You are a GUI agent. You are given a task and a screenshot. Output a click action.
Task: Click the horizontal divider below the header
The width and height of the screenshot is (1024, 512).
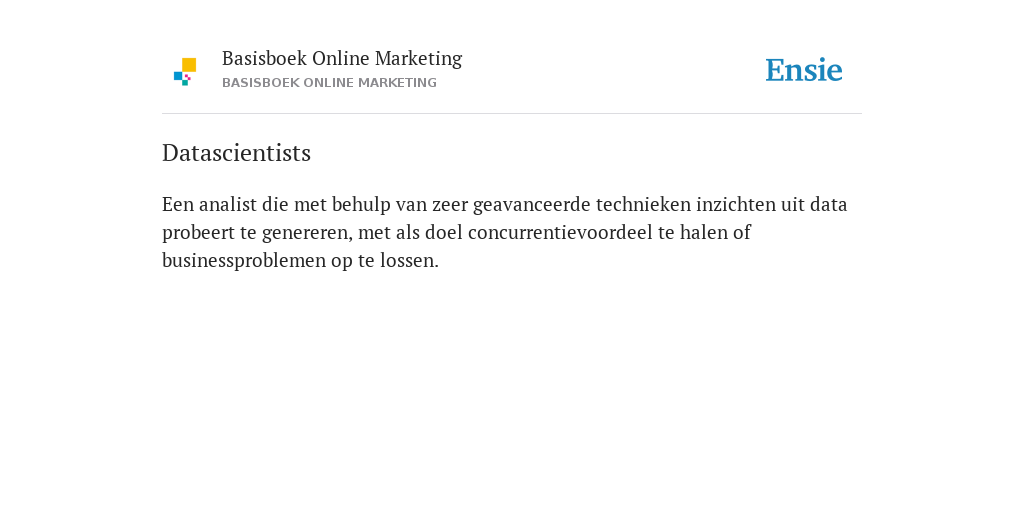click(x=512, y=114)
